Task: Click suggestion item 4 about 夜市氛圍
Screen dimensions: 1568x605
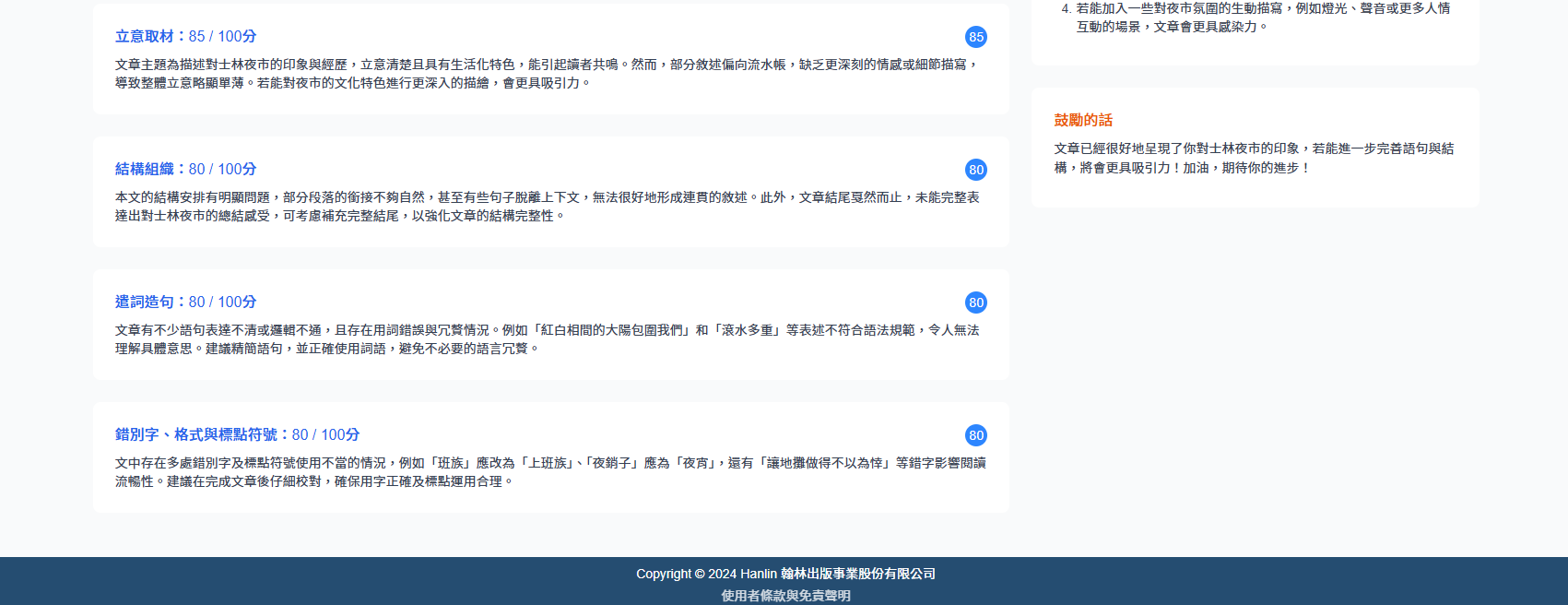Action: tap(1263, 18)
